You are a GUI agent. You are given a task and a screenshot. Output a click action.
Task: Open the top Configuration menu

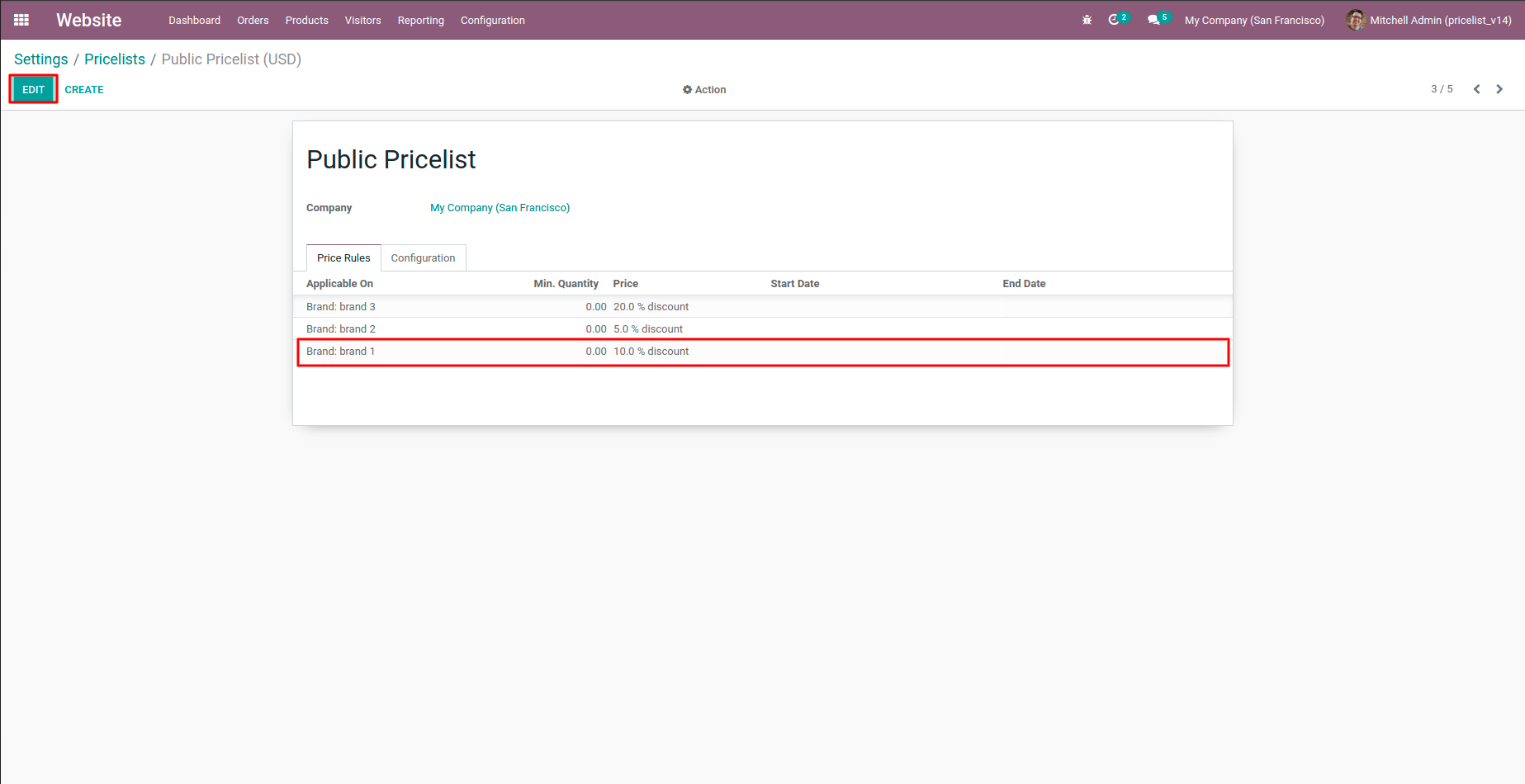[x=492, y=20]
